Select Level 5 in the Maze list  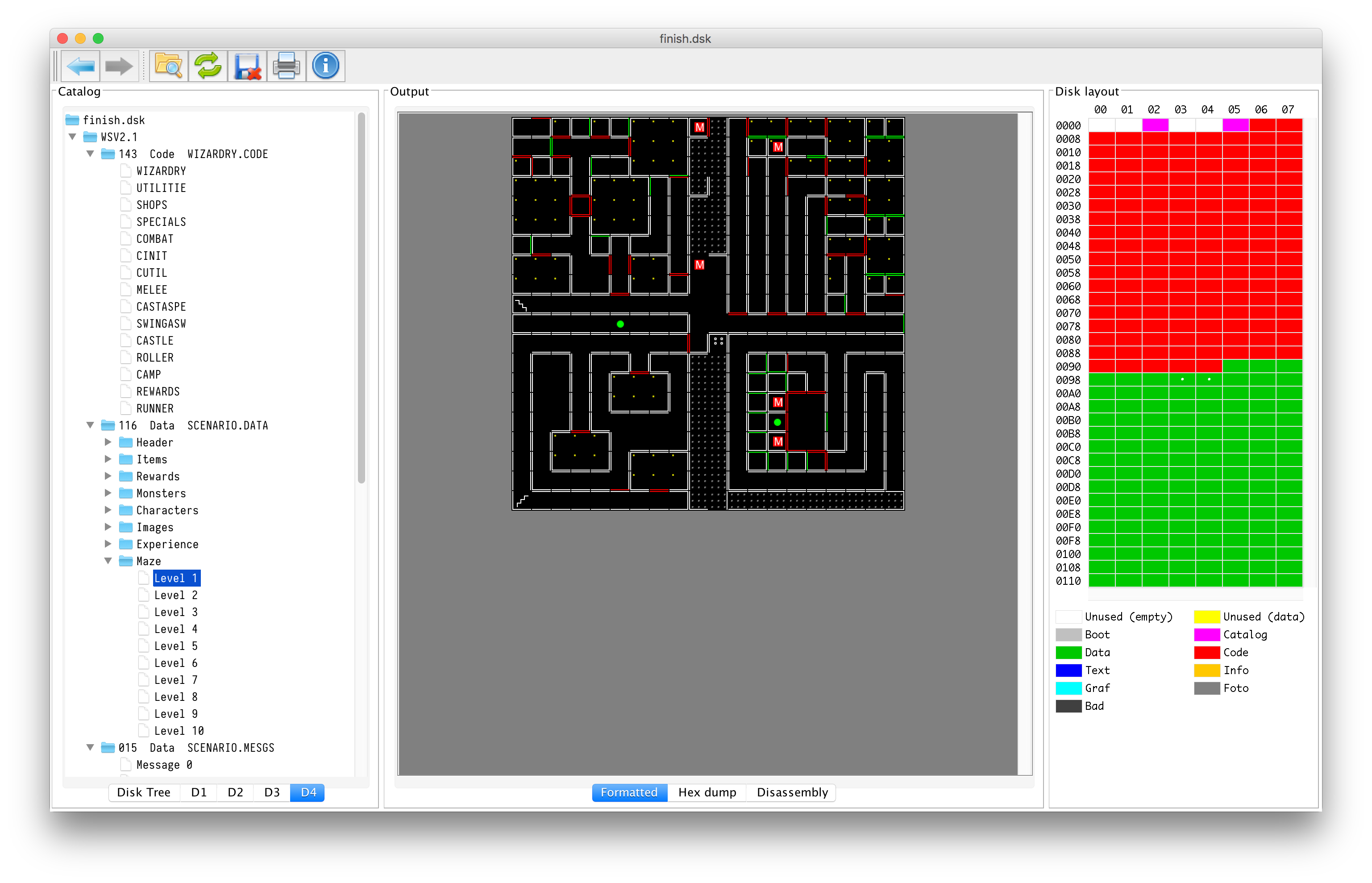click(175, 646)
